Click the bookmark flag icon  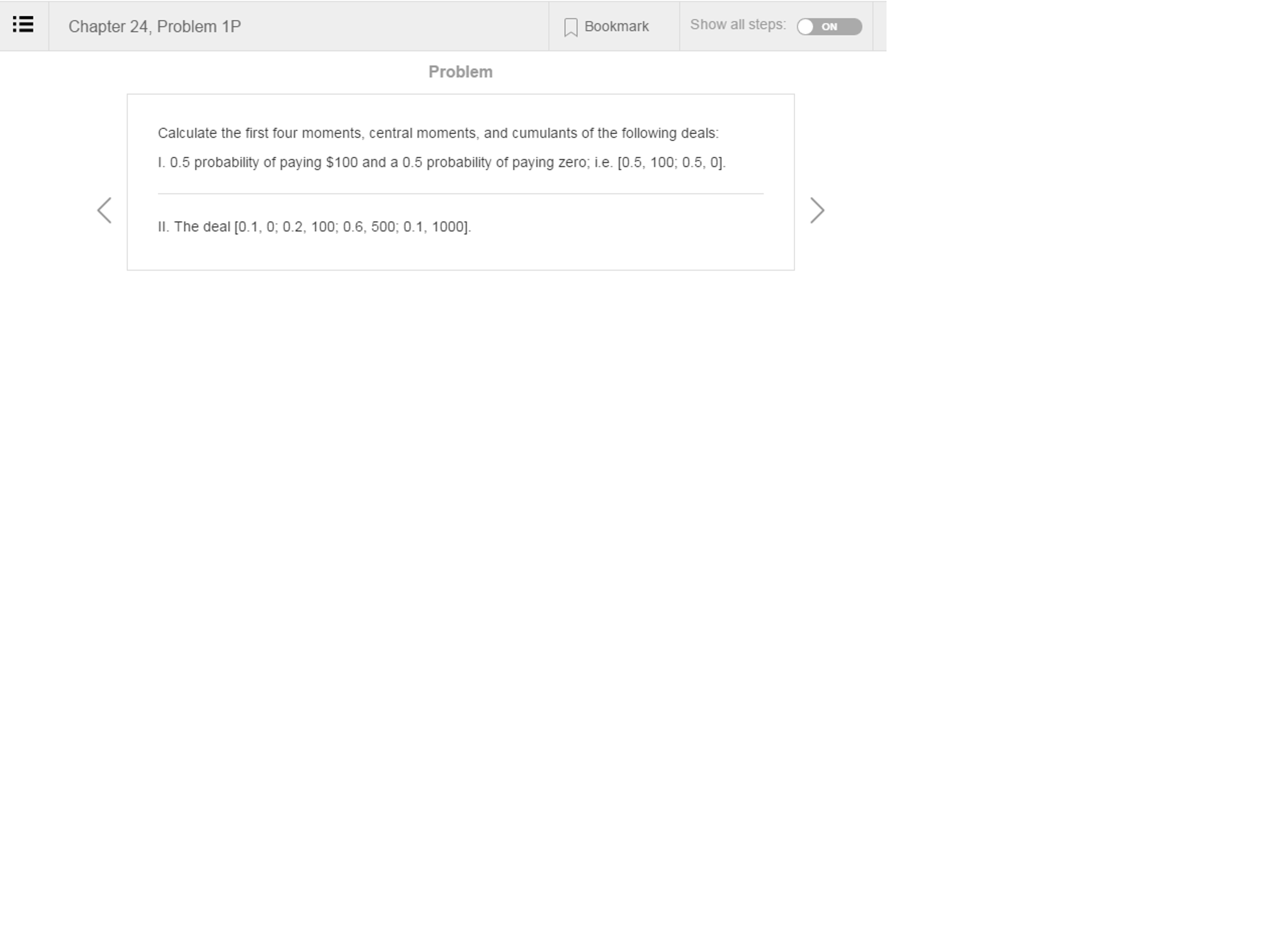(570, 27)
